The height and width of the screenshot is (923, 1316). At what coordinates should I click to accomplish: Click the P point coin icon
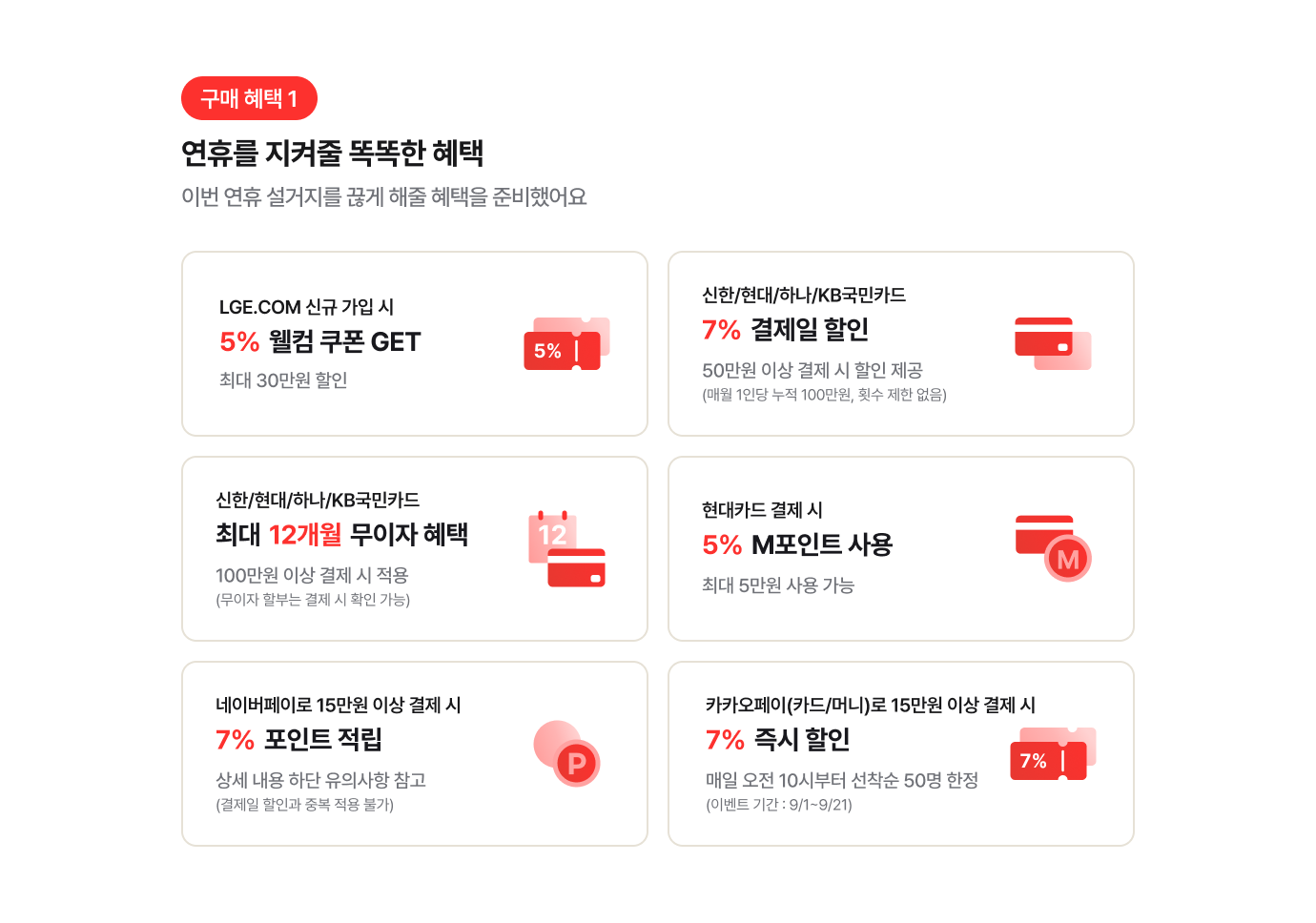566,753
